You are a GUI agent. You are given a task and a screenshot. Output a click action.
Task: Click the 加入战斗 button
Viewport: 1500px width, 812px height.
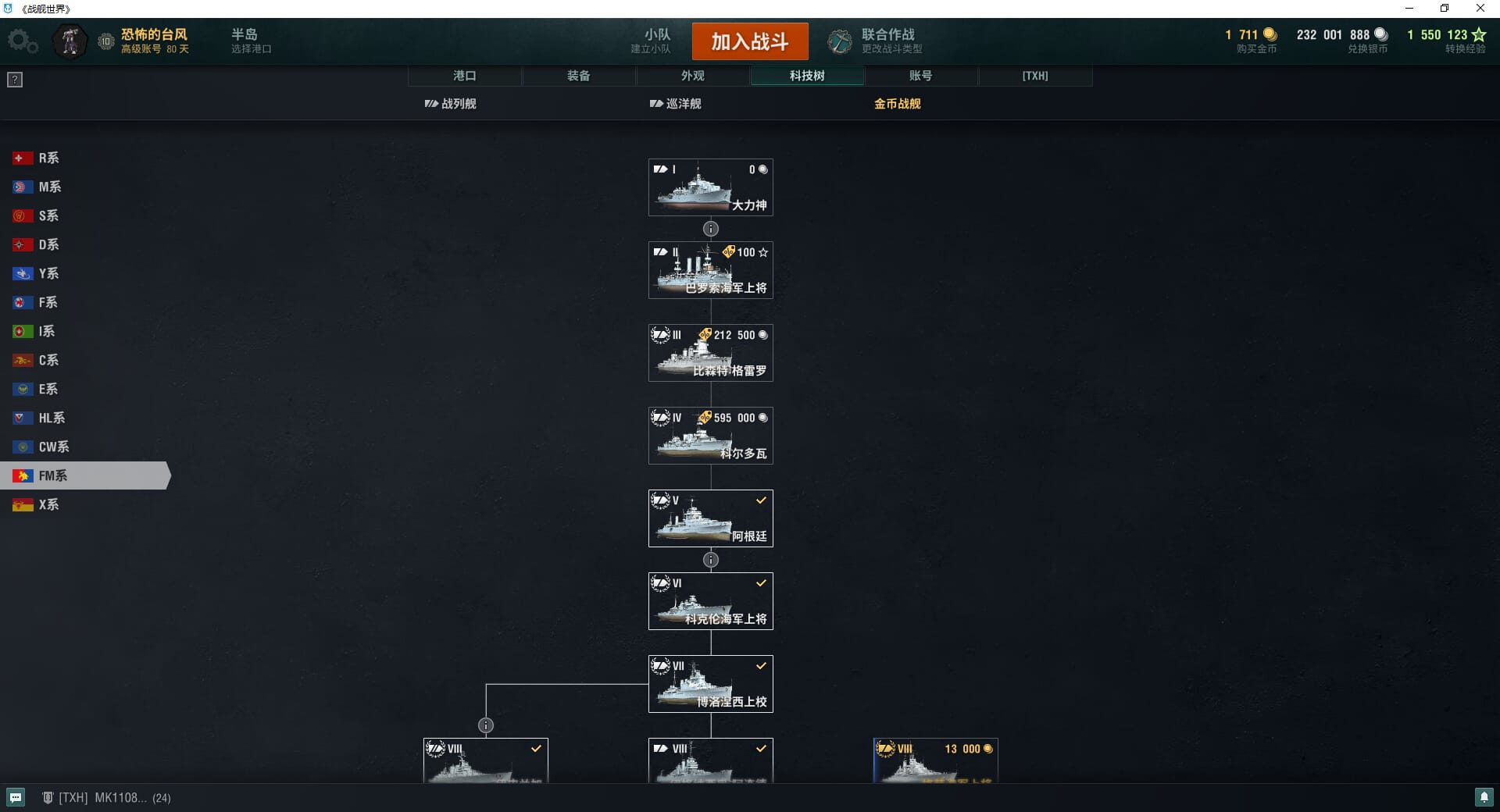pyautogui.click(x=750, y=41)
